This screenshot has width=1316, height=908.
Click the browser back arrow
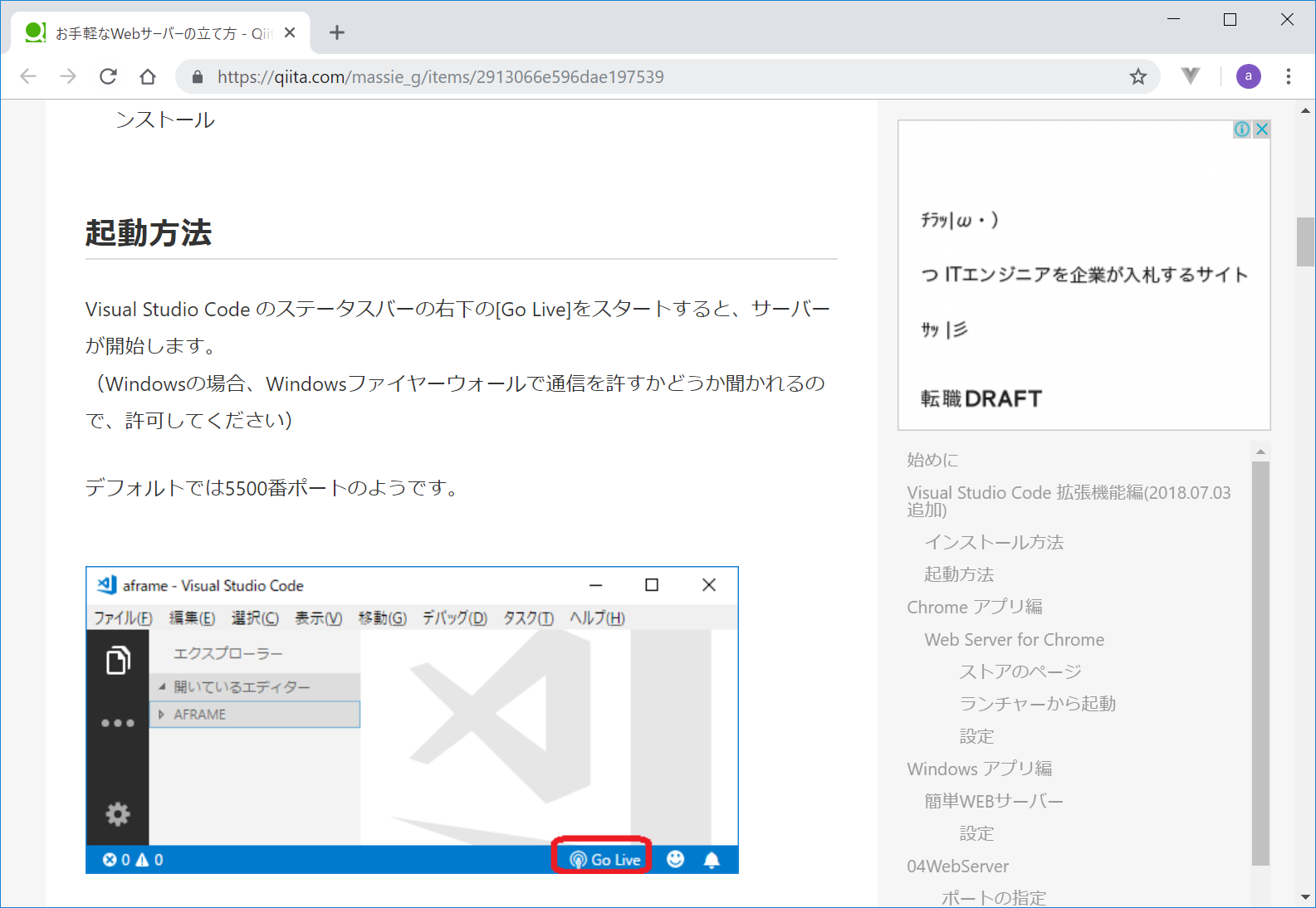[x=28, y=76]
